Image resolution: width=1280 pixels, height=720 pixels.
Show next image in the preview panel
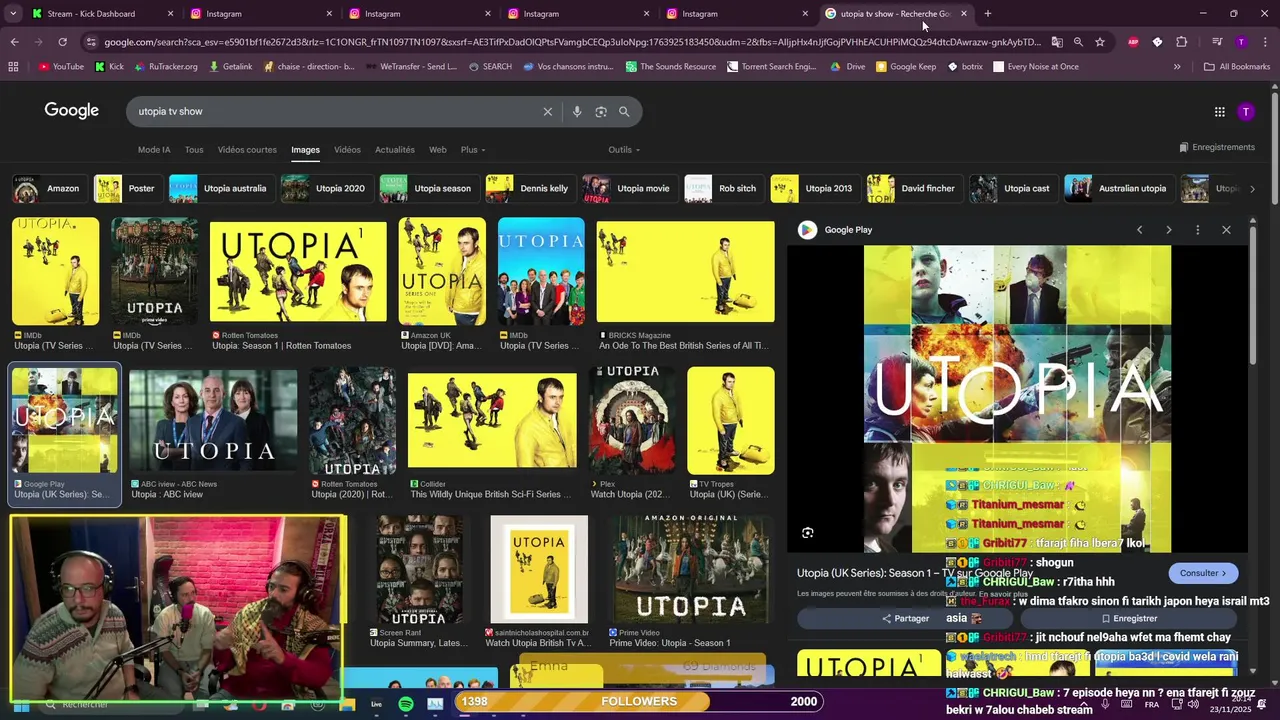pos(1168,230)
